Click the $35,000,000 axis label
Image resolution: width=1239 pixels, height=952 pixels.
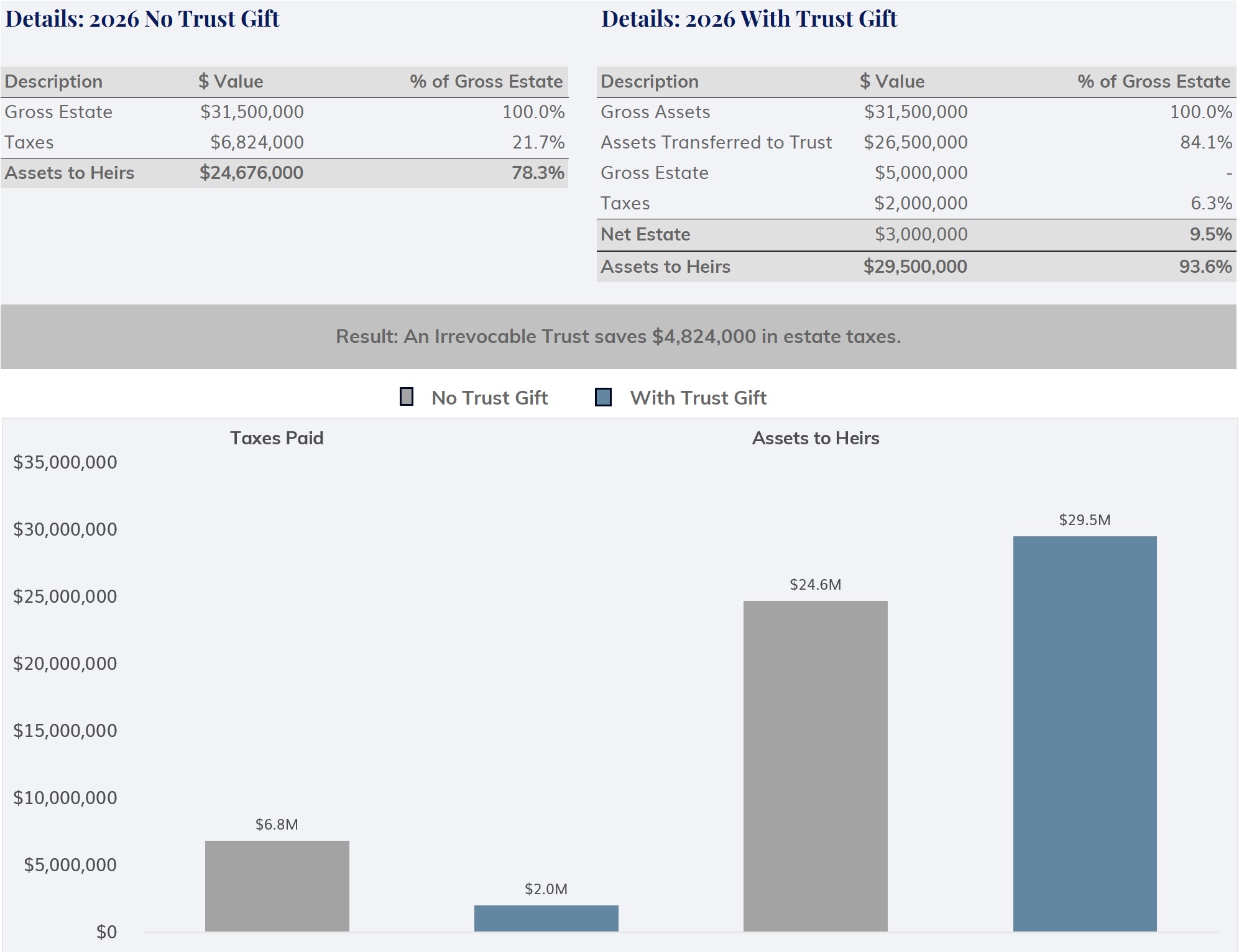pyautogui.click(x=65, y=462)
